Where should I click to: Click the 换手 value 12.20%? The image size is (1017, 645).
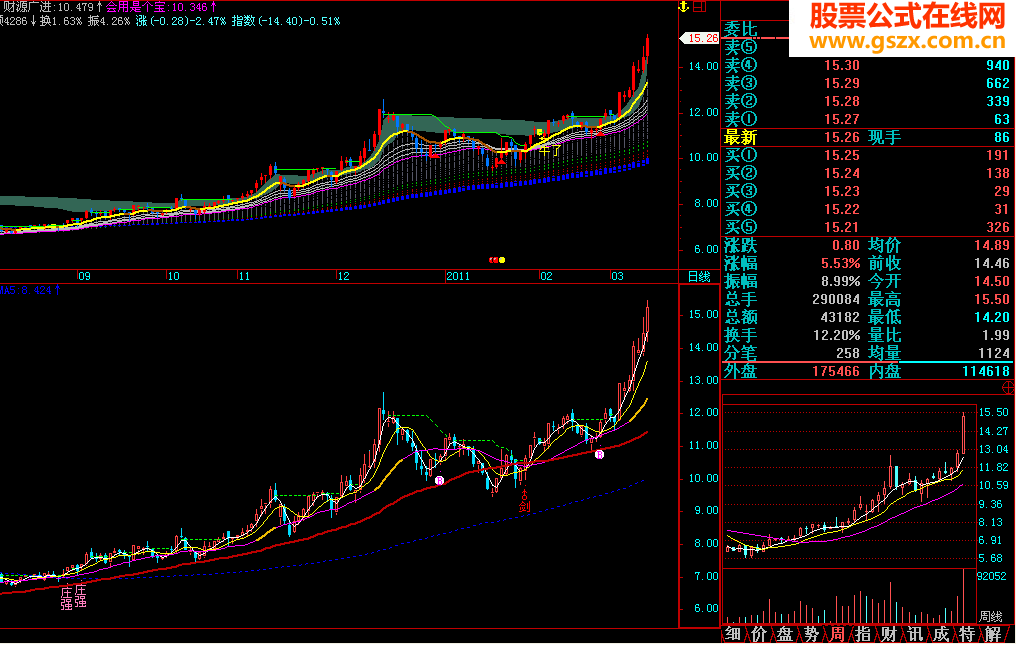(x=837, y=335)
